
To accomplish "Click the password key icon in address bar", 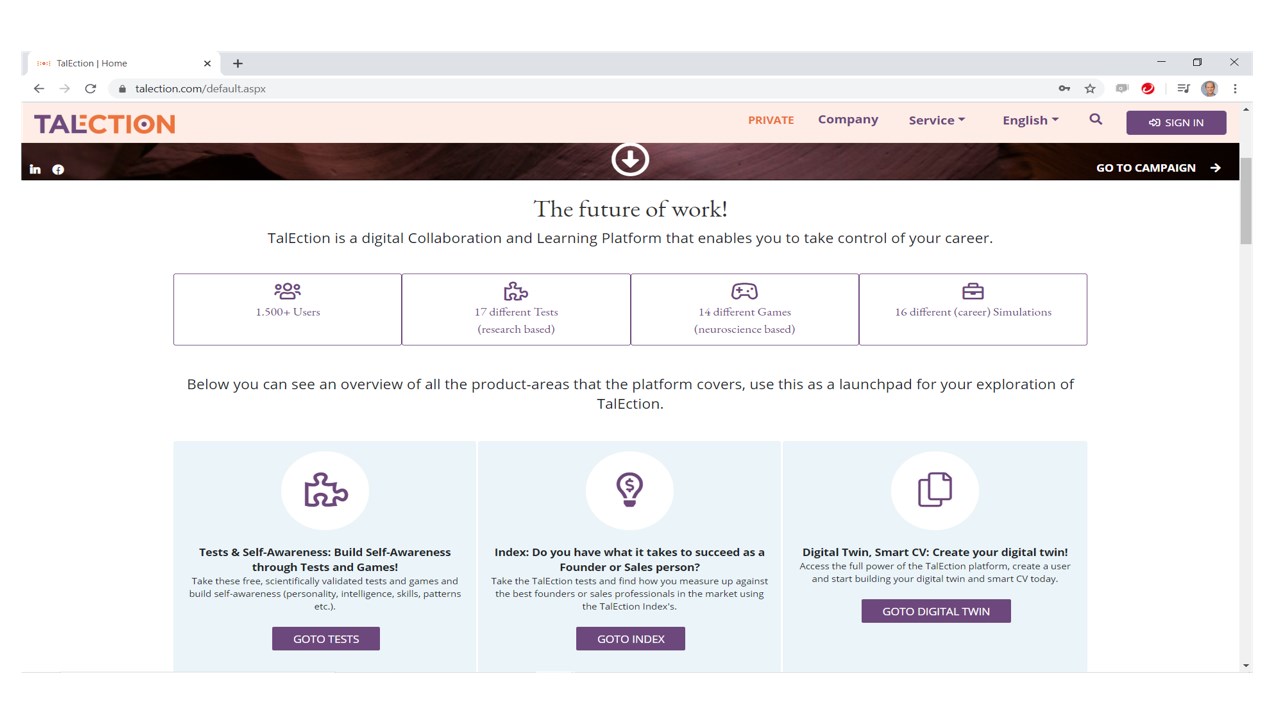I will click(x=1064, y=89).
